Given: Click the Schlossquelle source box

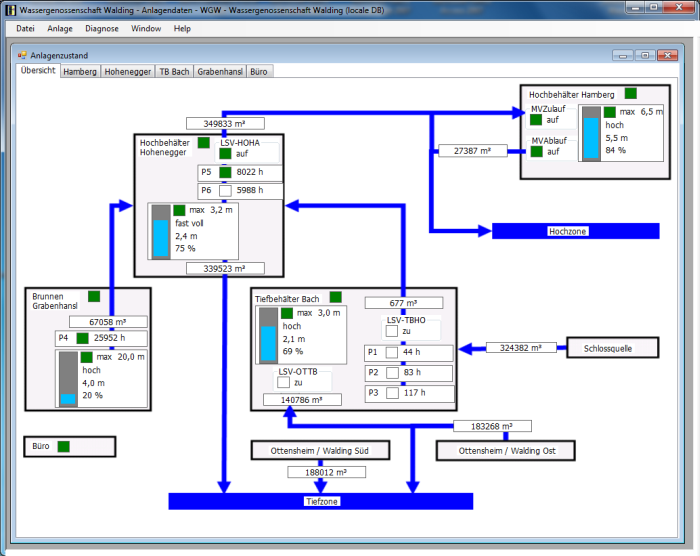Looking at the screenshot, I should tap(614, 348).
